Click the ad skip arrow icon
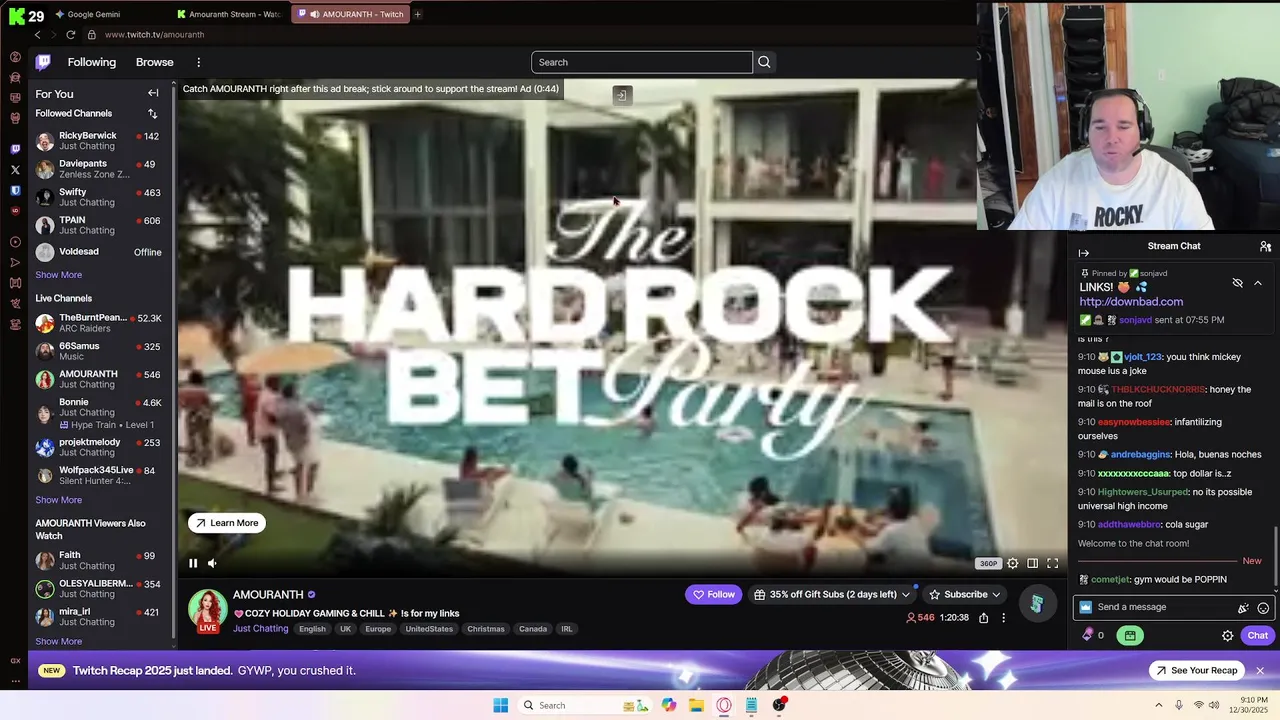This screenshot has width=1280, height=720. click(x=621, y=95)
